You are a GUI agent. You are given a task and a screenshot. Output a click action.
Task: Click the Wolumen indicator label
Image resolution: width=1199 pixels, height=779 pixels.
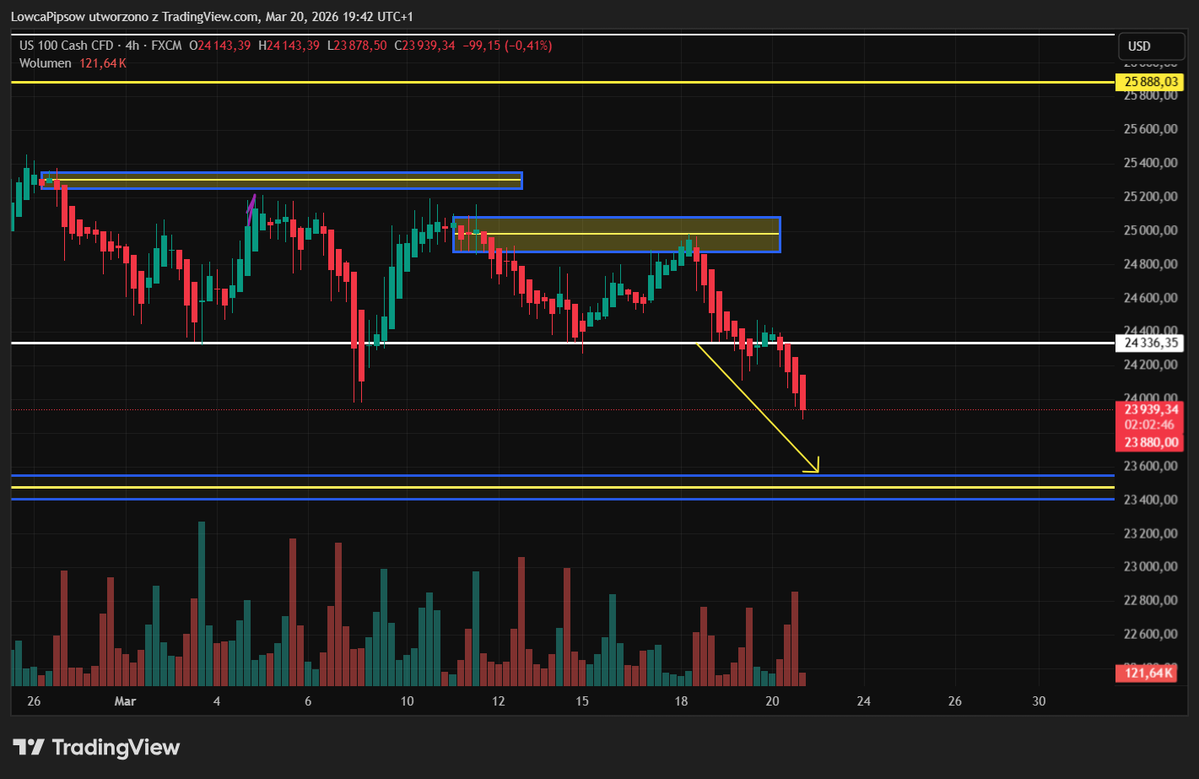pos(45,63)
